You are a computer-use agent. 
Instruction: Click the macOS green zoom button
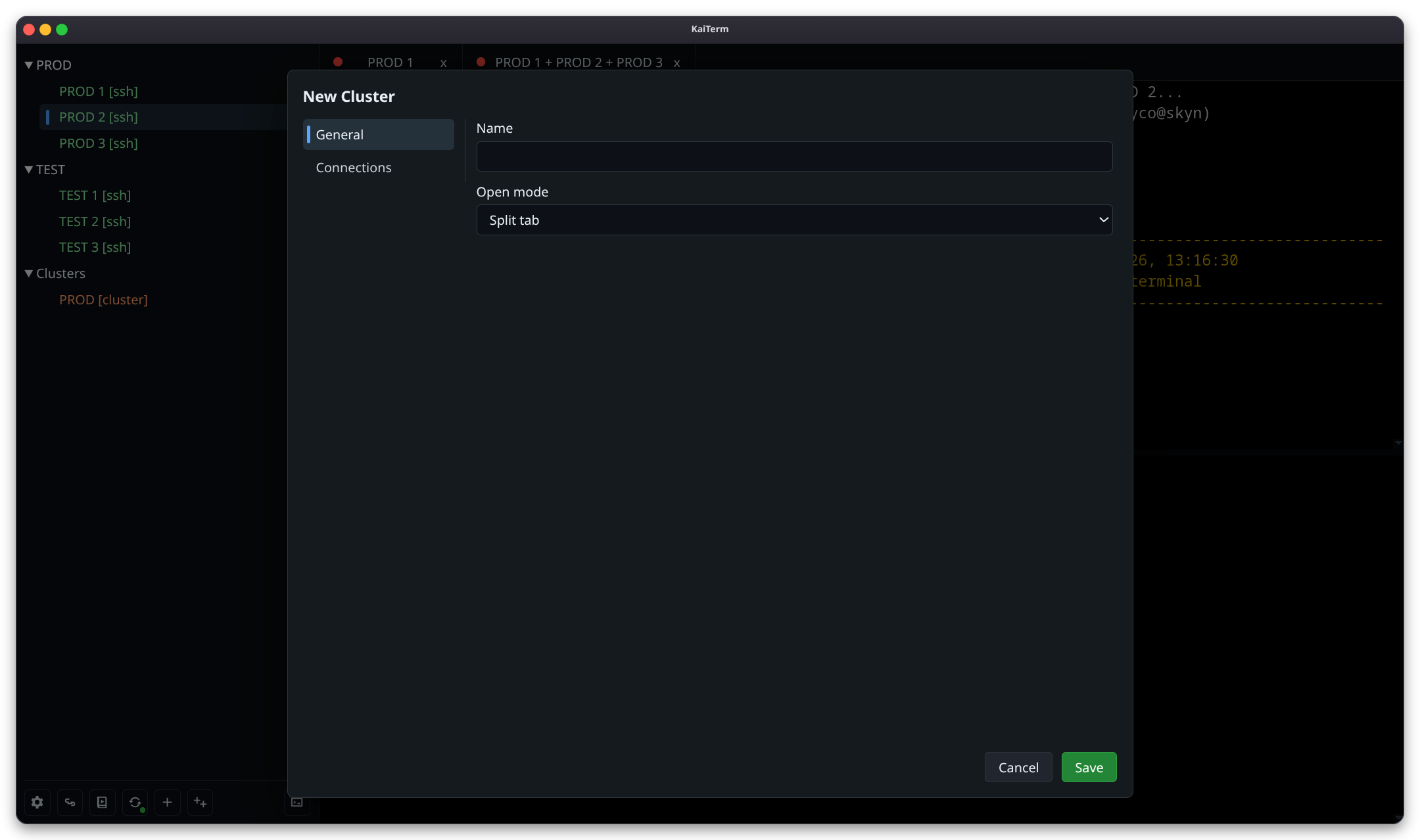click(62, 30)
